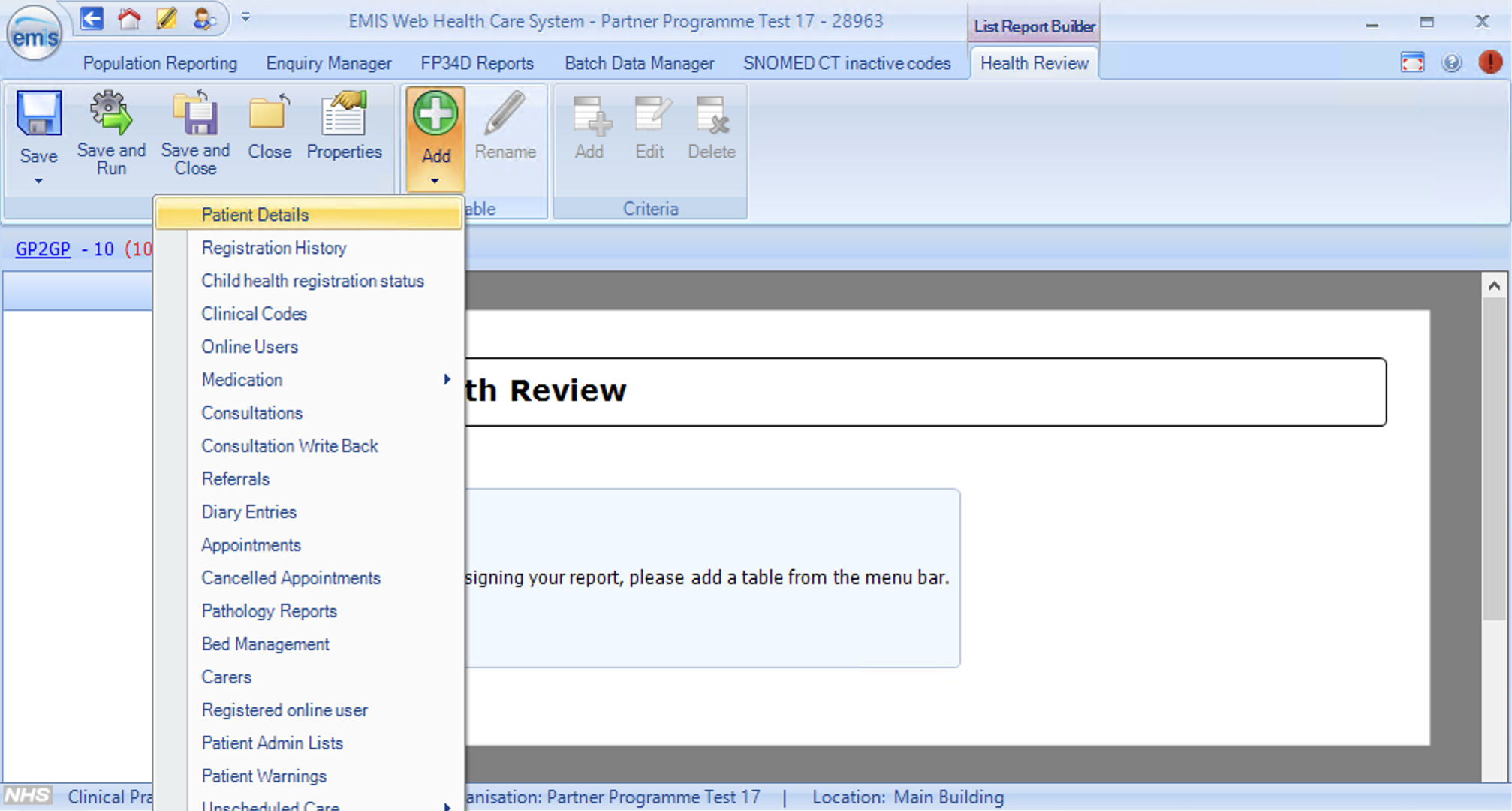The width and height of the screenshot is (1512, 811).
Task: Click the pencil note icon in quick toolbar
Action: coord(167,19)
